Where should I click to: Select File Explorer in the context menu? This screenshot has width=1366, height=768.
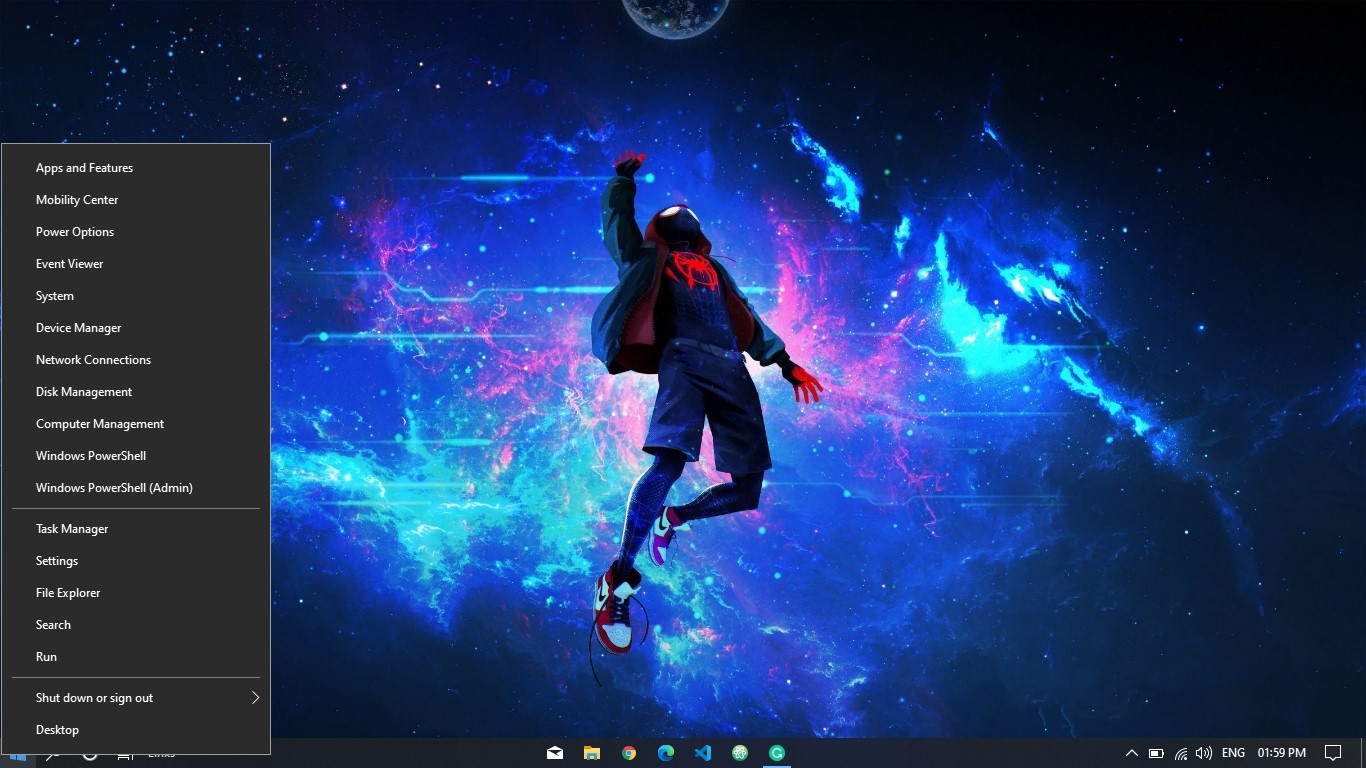coord(136,593)
